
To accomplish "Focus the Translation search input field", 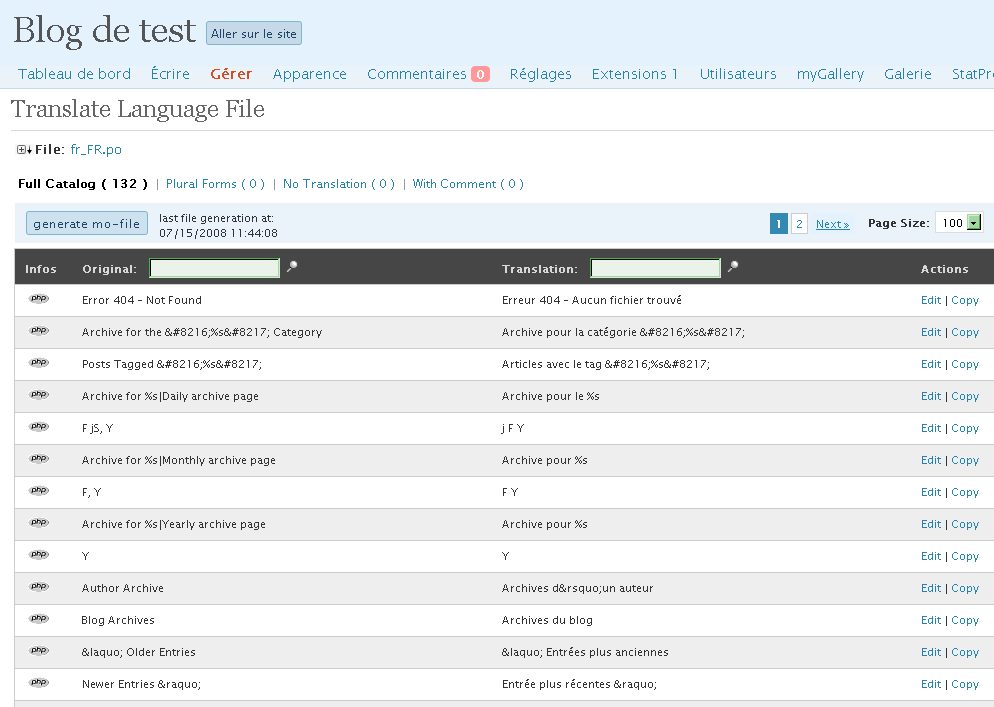I will tap(655, 268).
